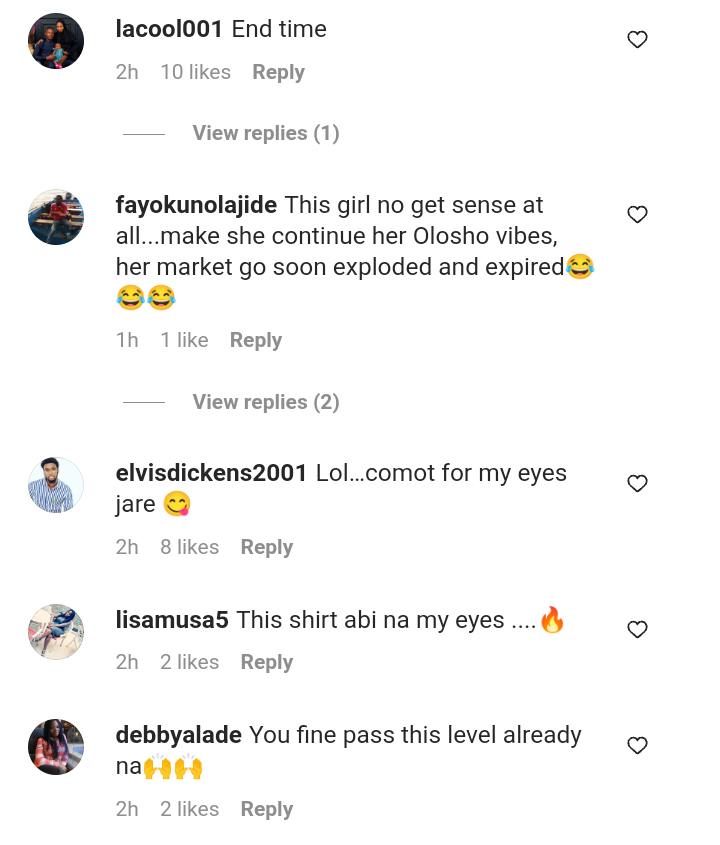Reply to lacool001's comment
The height and width of the screenshot is (845, 720).
tap(278, 72)
